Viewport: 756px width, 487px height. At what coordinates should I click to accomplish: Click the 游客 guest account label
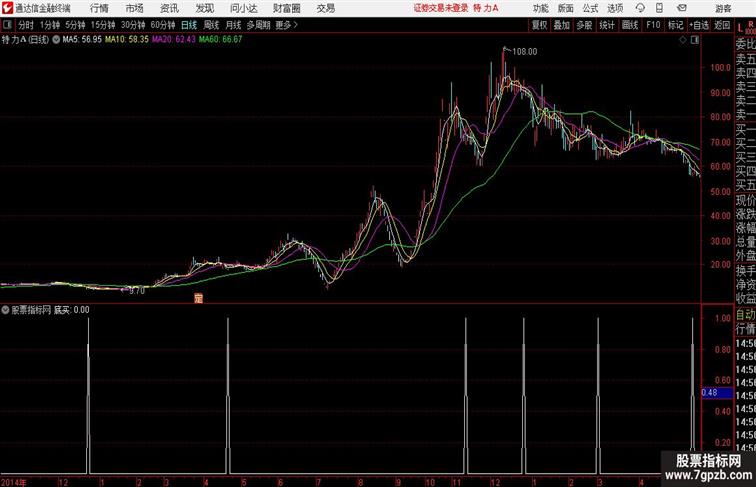(x=723, y=8)
